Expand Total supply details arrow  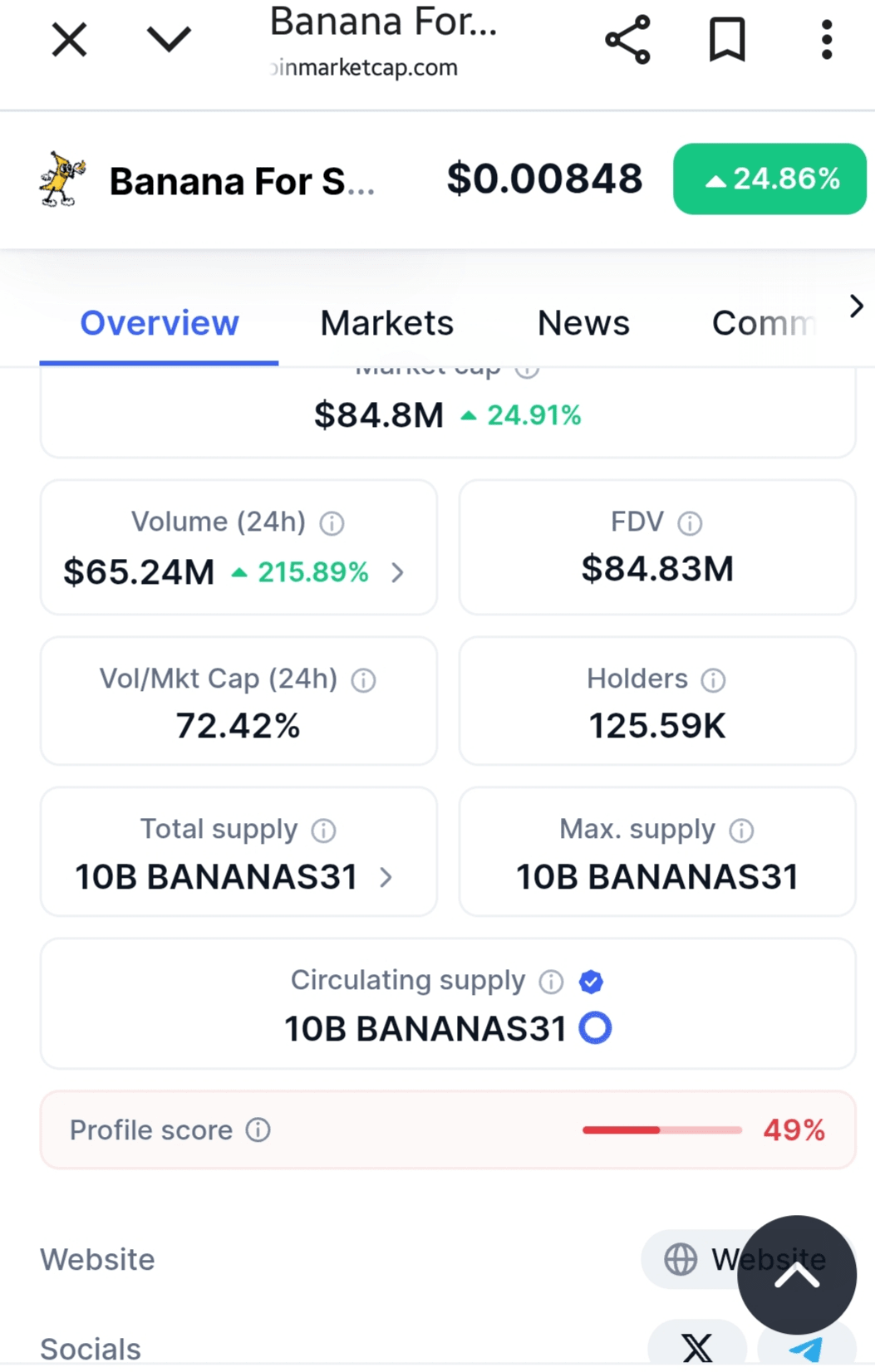click(386, 877)
